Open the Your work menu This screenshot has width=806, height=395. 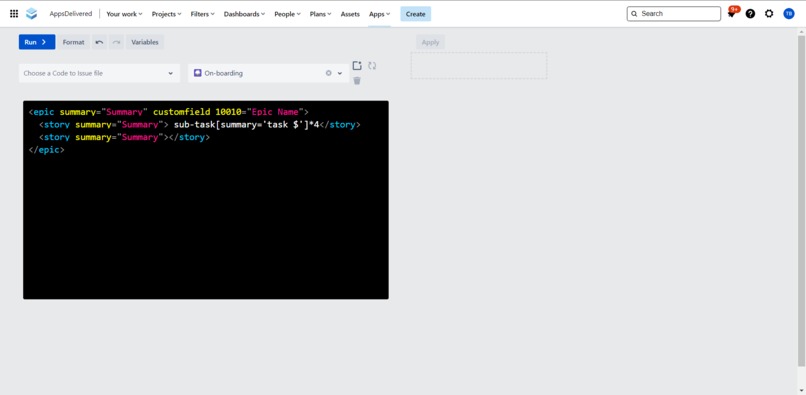tap(124, 14)
